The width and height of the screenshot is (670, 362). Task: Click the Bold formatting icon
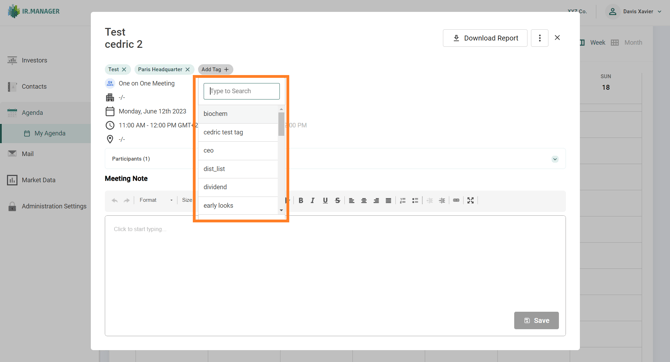pos(301,200)
